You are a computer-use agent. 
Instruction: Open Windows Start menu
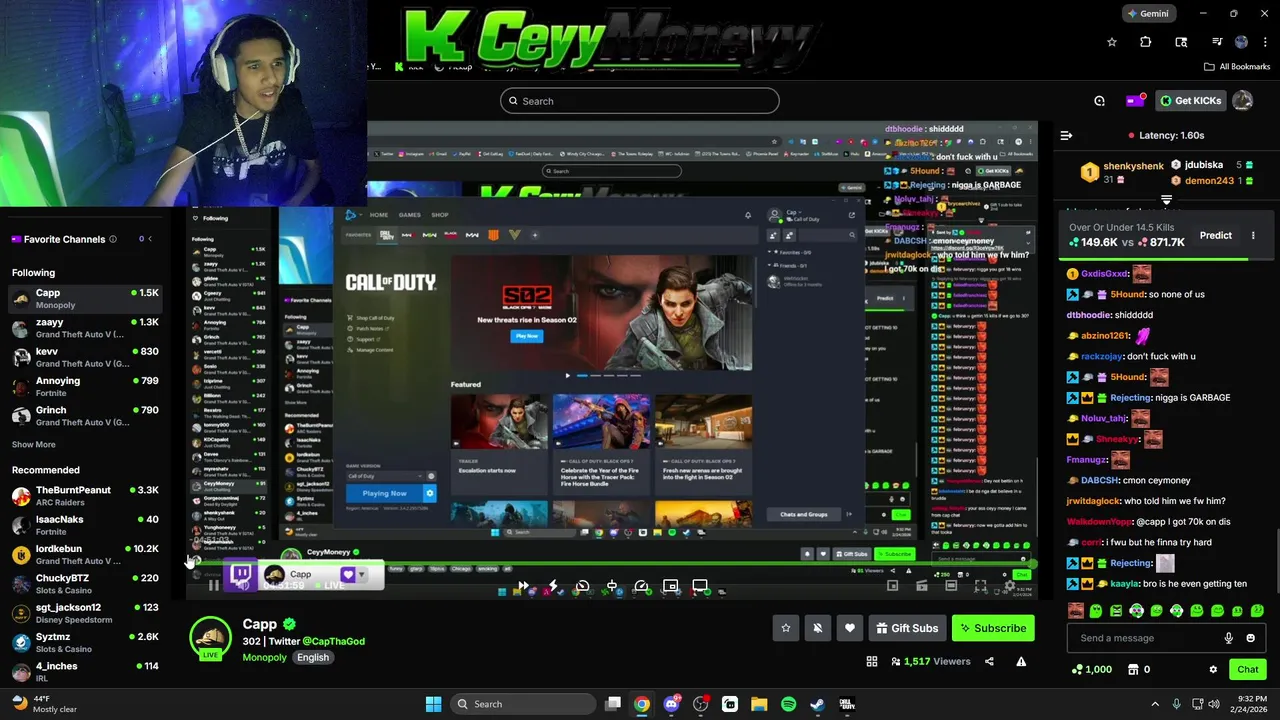(x=433, y=704)
